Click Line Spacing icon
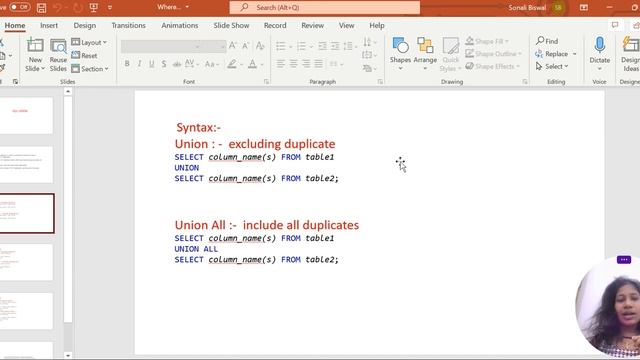 (x=348, y=46)
